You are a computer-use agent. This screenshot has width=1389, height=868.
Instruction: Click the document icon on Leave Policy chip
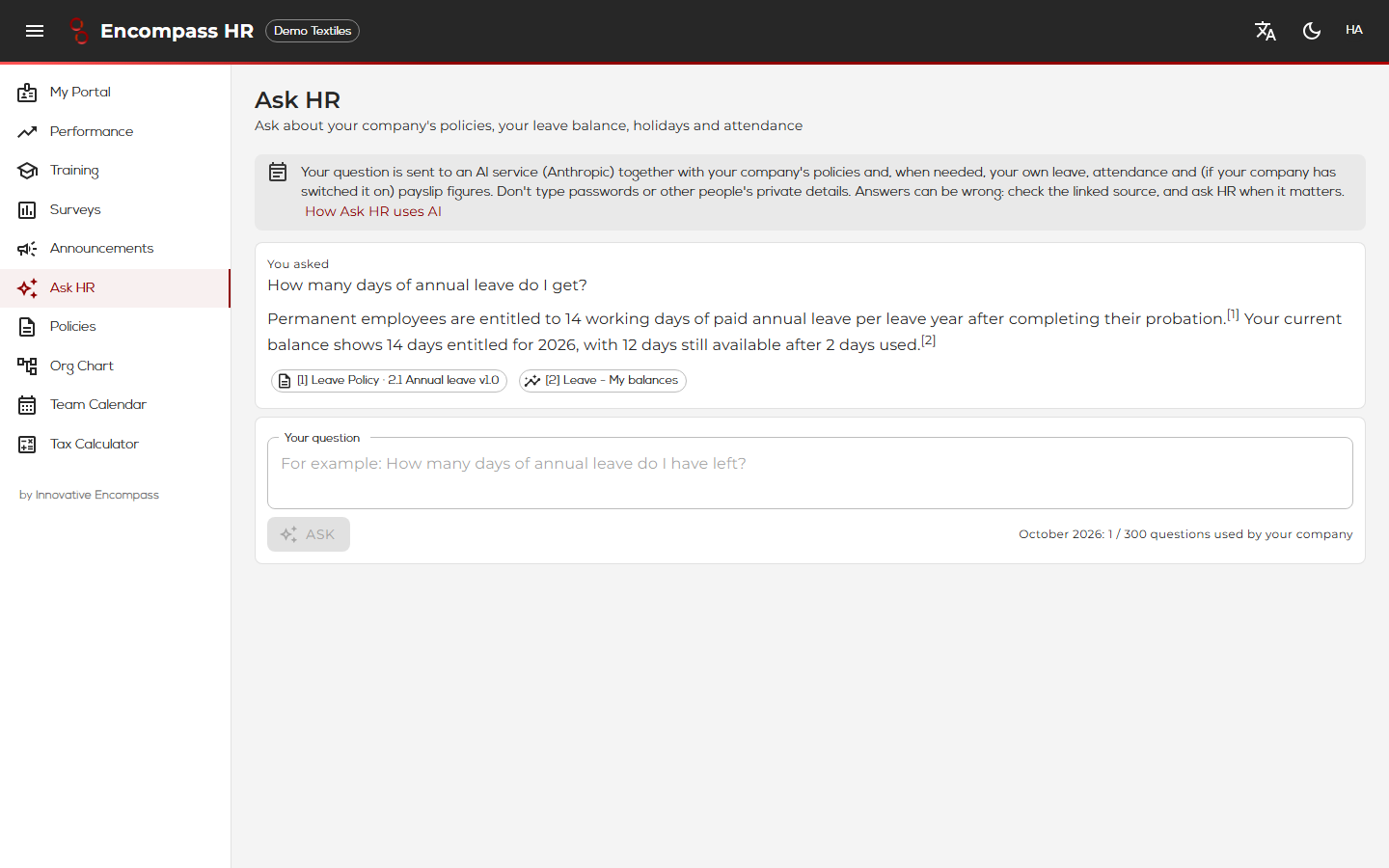tap(285, 381)
